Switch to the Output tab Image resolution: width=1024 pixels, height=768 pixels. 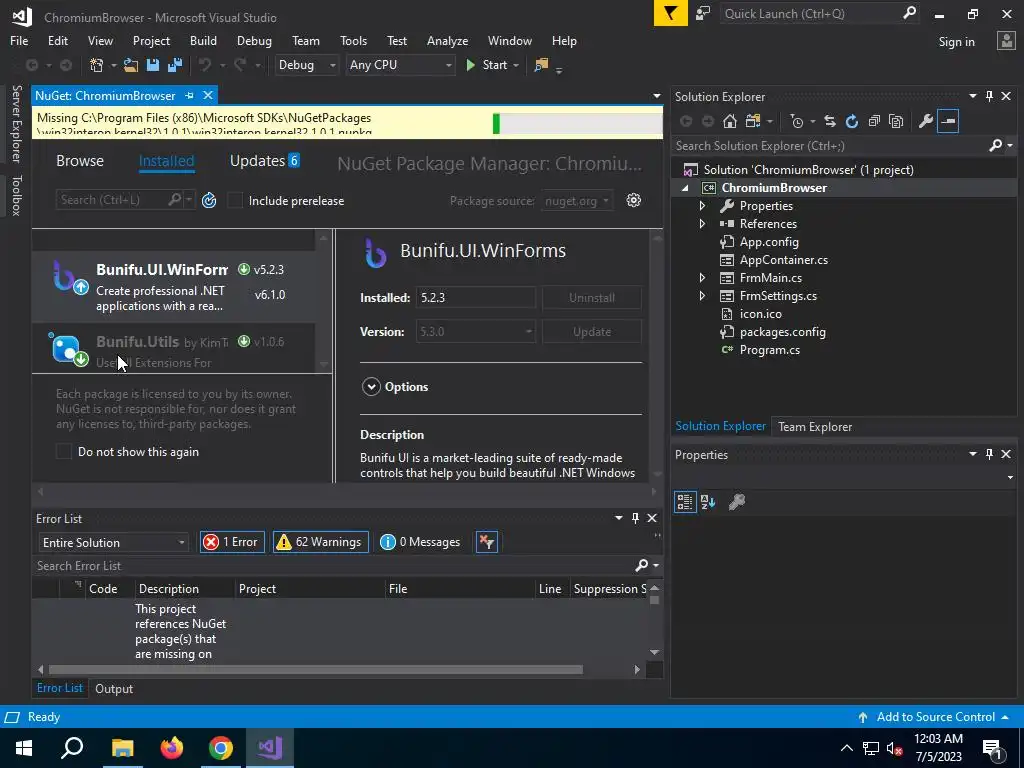coord(114,688)
